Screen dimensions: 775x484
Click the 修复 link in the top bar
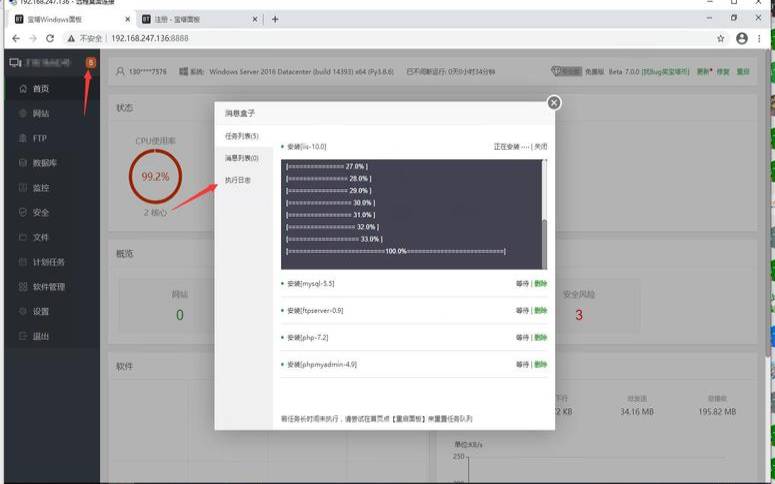(723, 72)
